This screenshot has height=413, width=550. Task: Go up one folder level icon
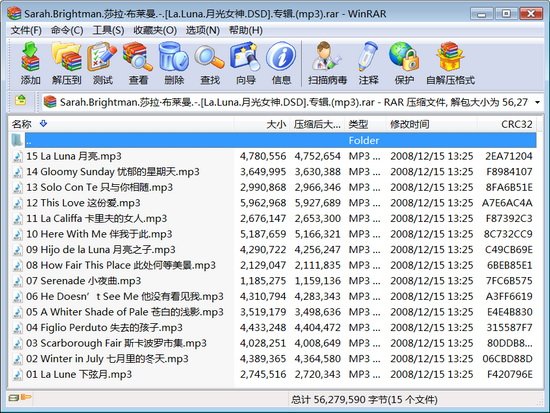click(21, 101)
